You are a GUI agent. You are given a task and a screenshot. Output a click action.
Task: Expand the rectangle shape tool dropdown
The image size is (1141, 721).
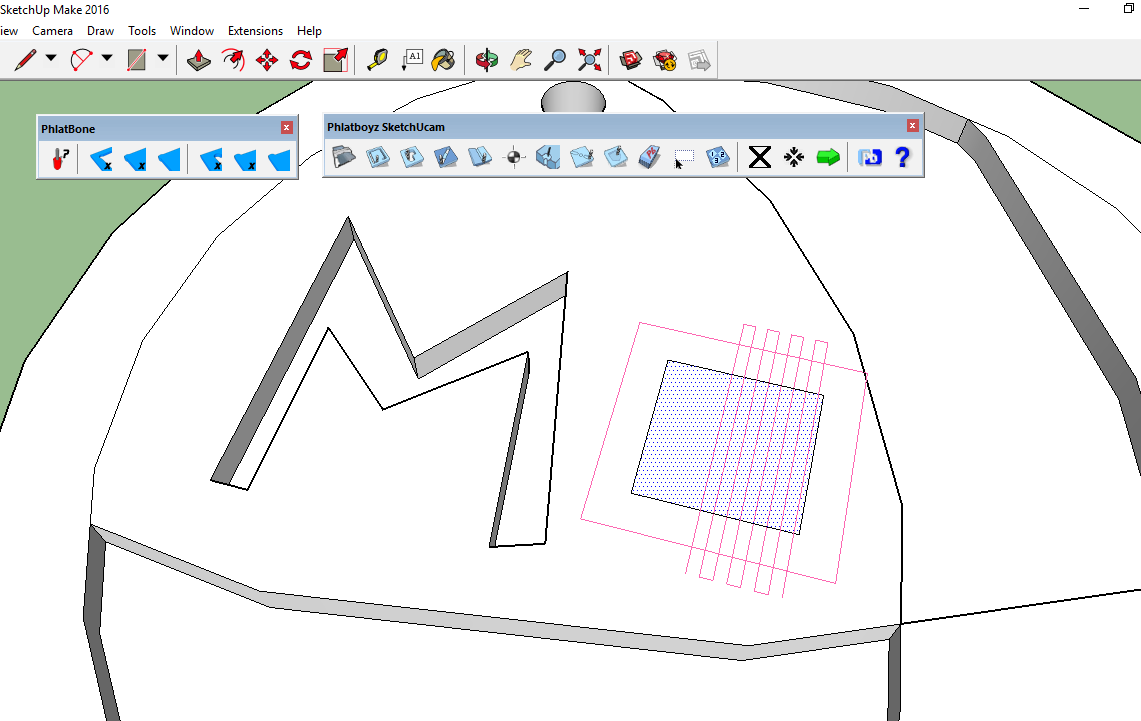pos(162,60)
